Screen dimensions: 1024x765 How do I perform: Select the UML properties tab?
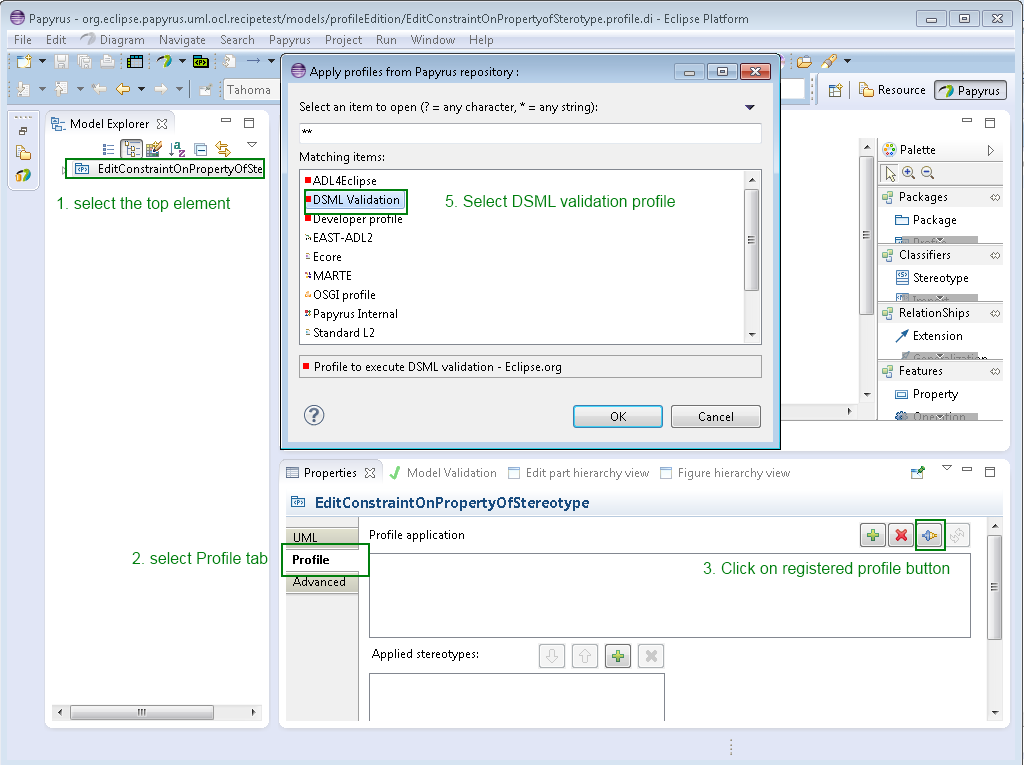[x=321, y=537]
